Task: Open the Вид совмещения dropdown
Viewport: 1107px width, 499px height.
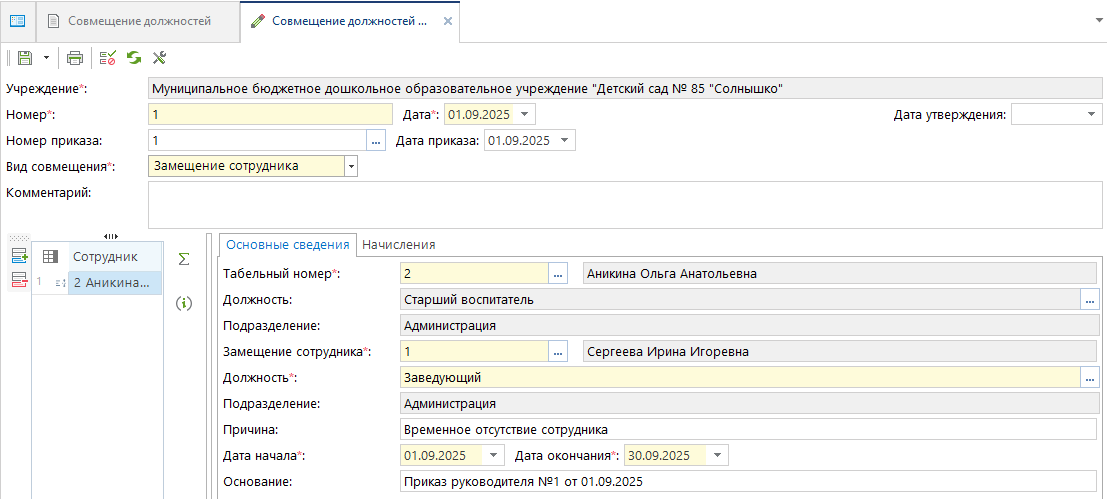Action: (351, 167)
